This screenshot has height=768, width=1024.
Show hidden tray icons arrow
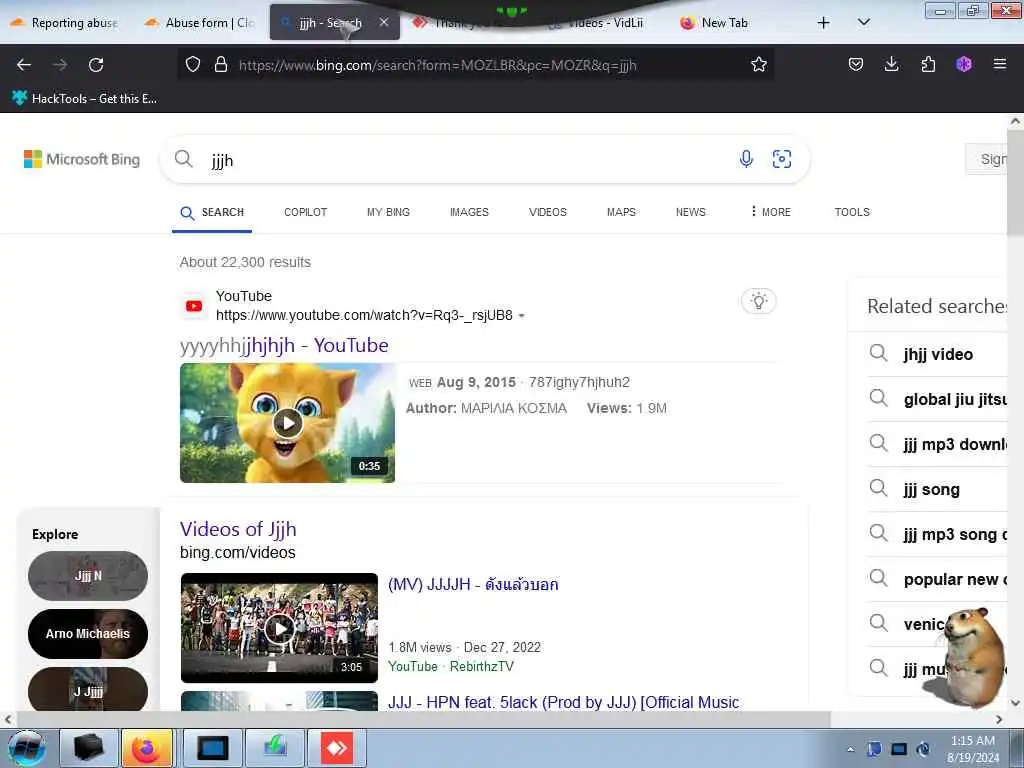pos(850,750)
